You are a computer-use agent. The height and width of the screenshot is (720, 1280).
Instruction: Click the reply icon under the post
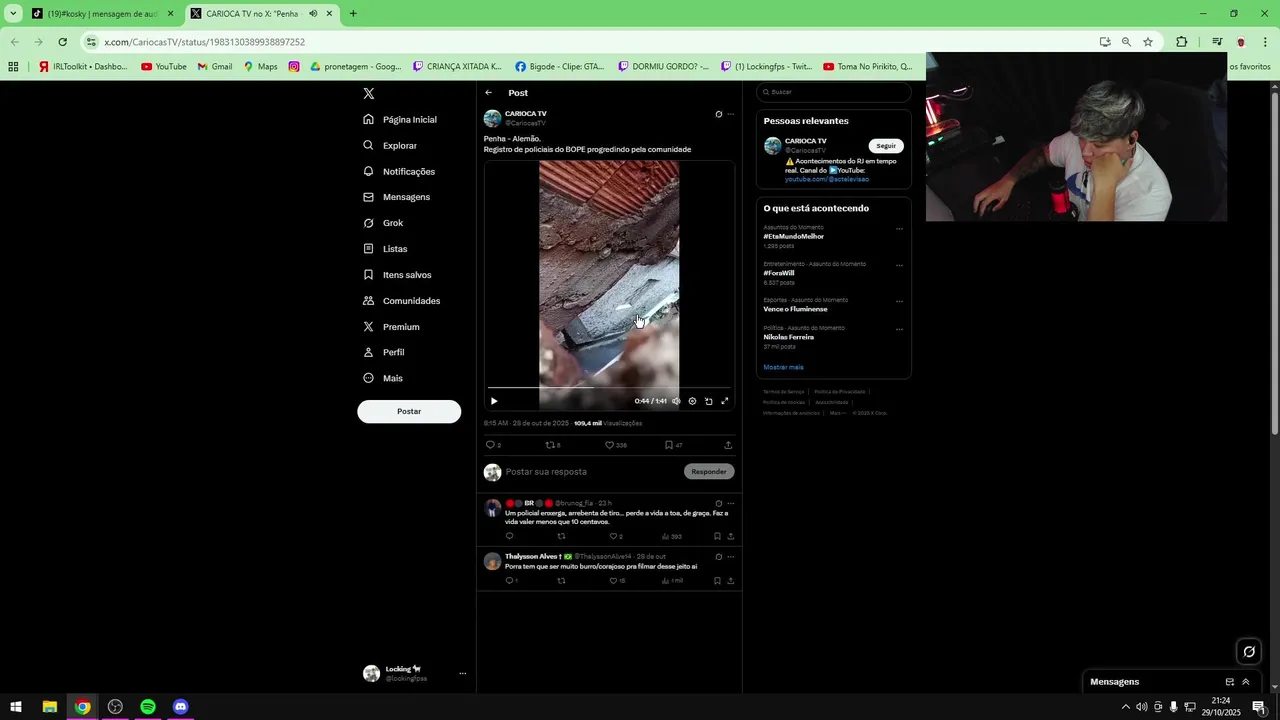[490, 445]
